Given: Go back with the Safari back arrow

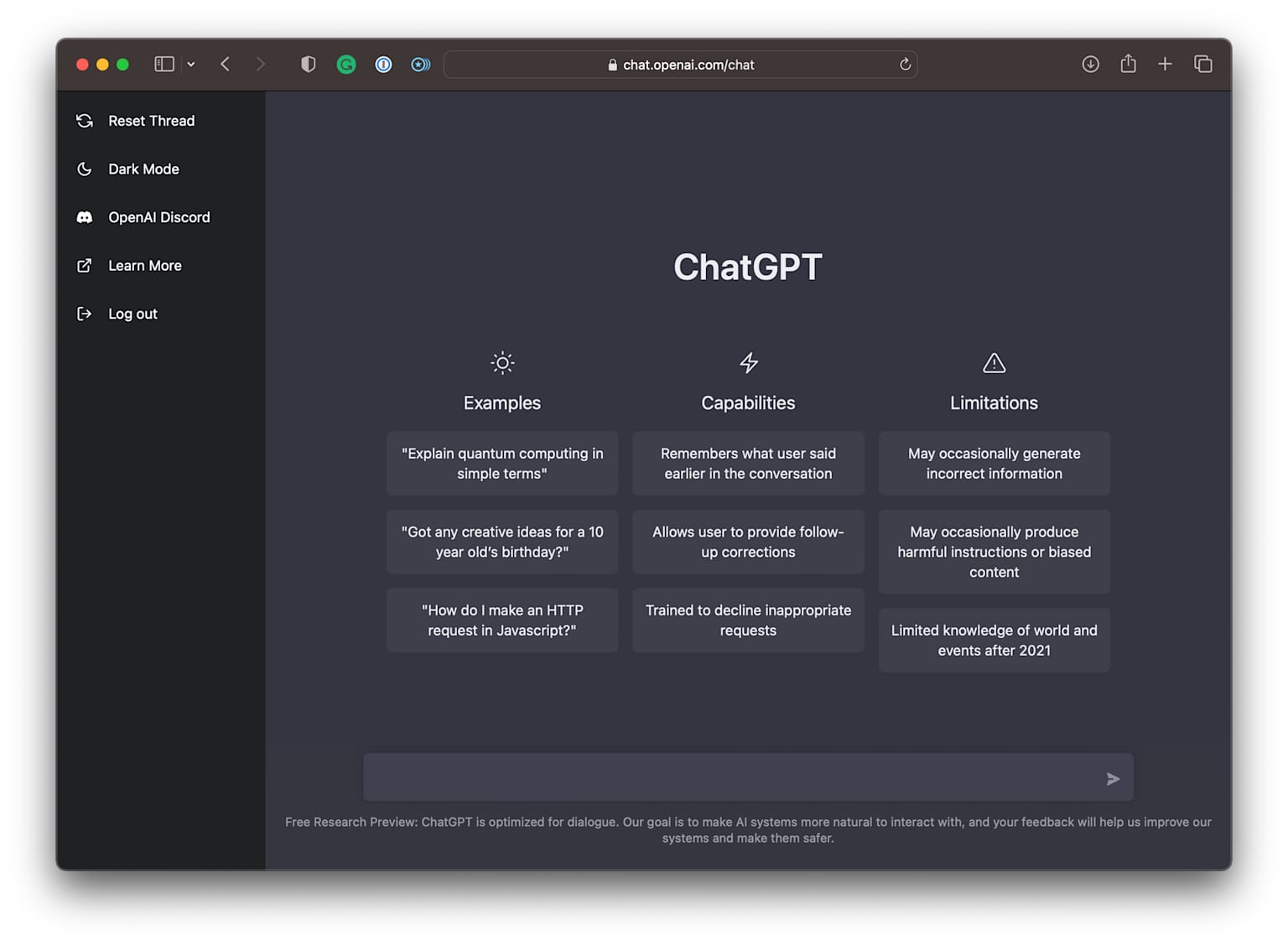Looking at the screenshot, I should pyautogui.click(x=225, y=65).
